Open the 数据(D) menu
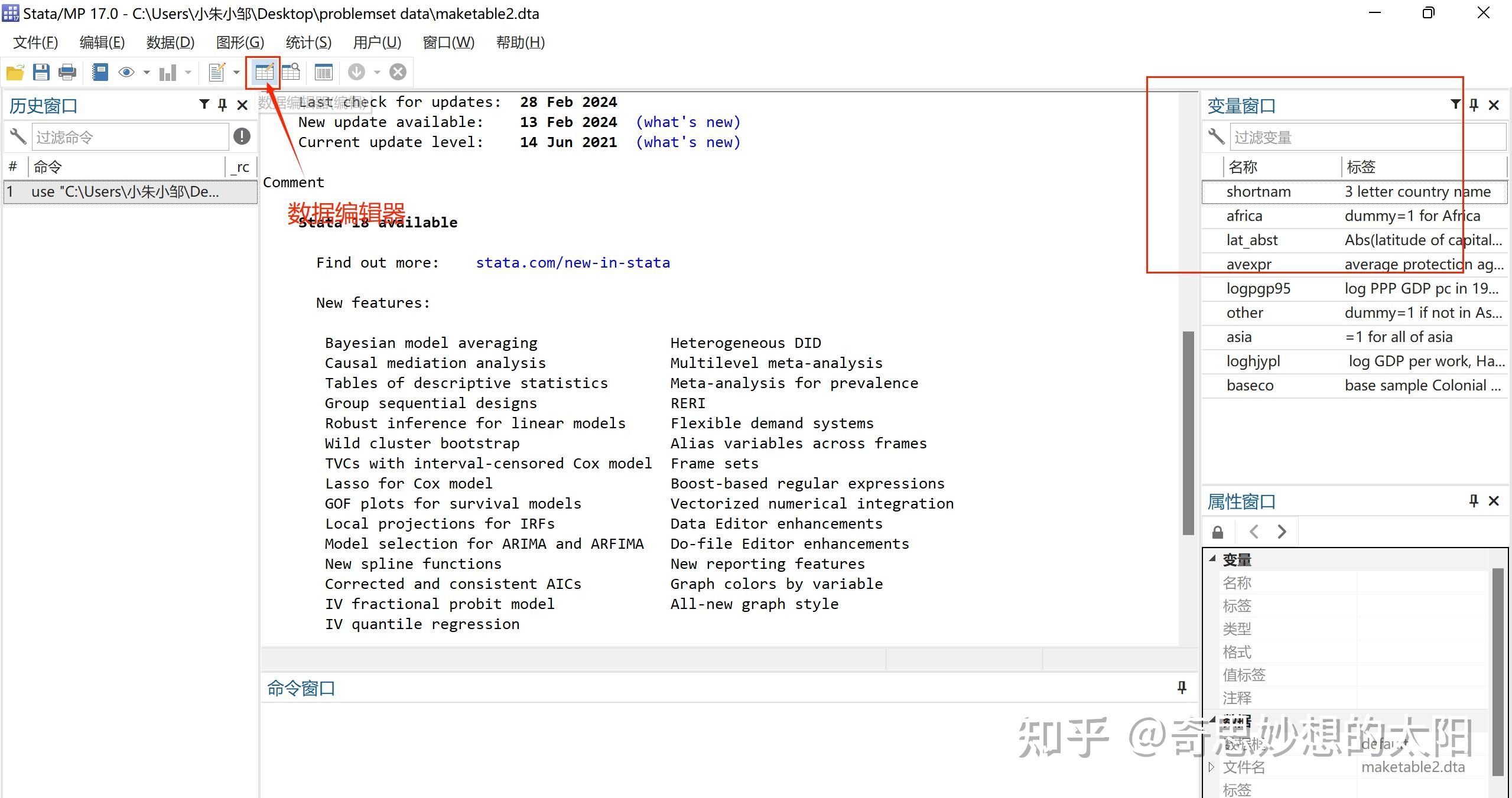The height and width of the screenshot is (798, 1512). 170,43
